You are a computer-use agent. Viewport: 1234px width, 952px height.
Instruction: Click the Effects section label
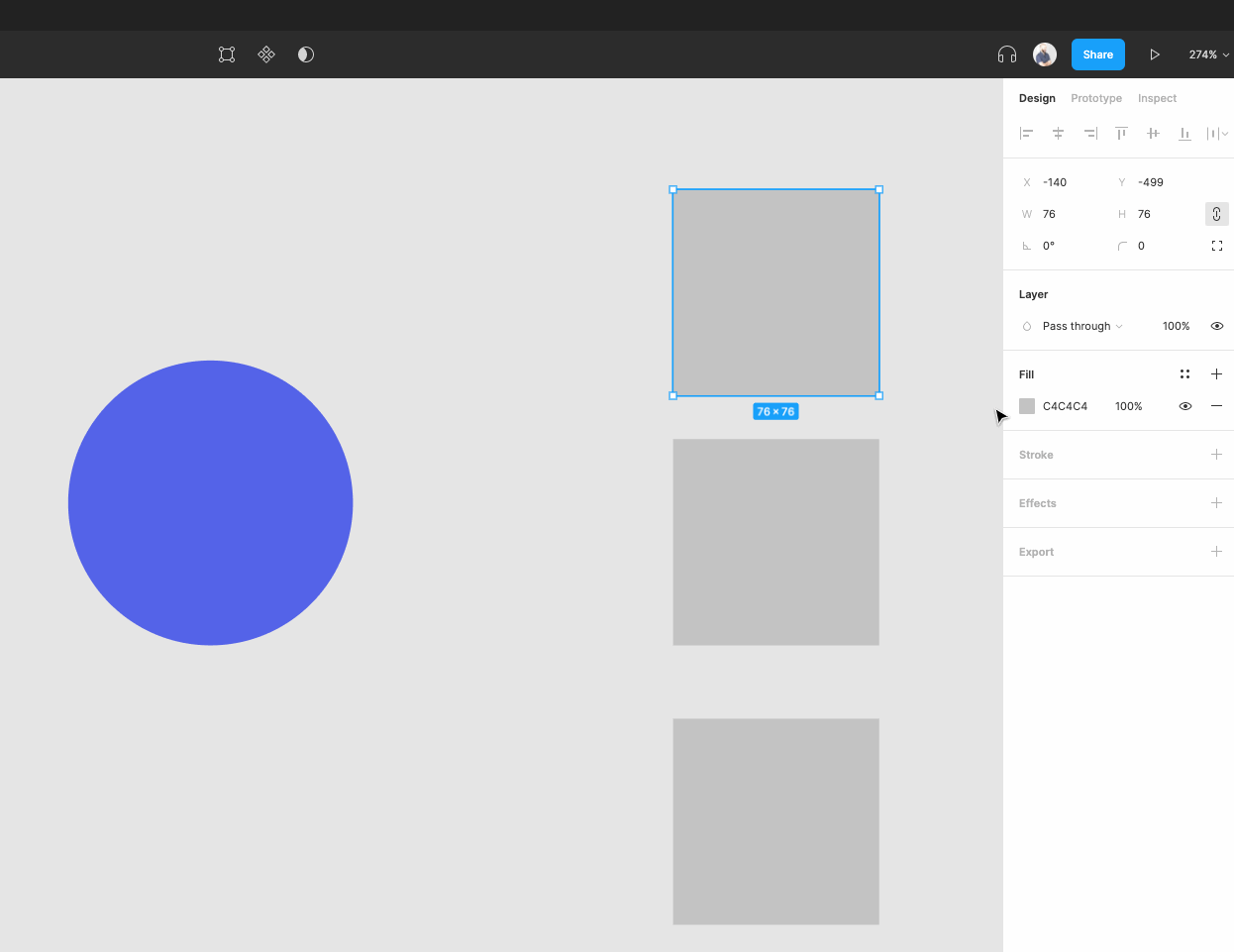[1037, 503]
